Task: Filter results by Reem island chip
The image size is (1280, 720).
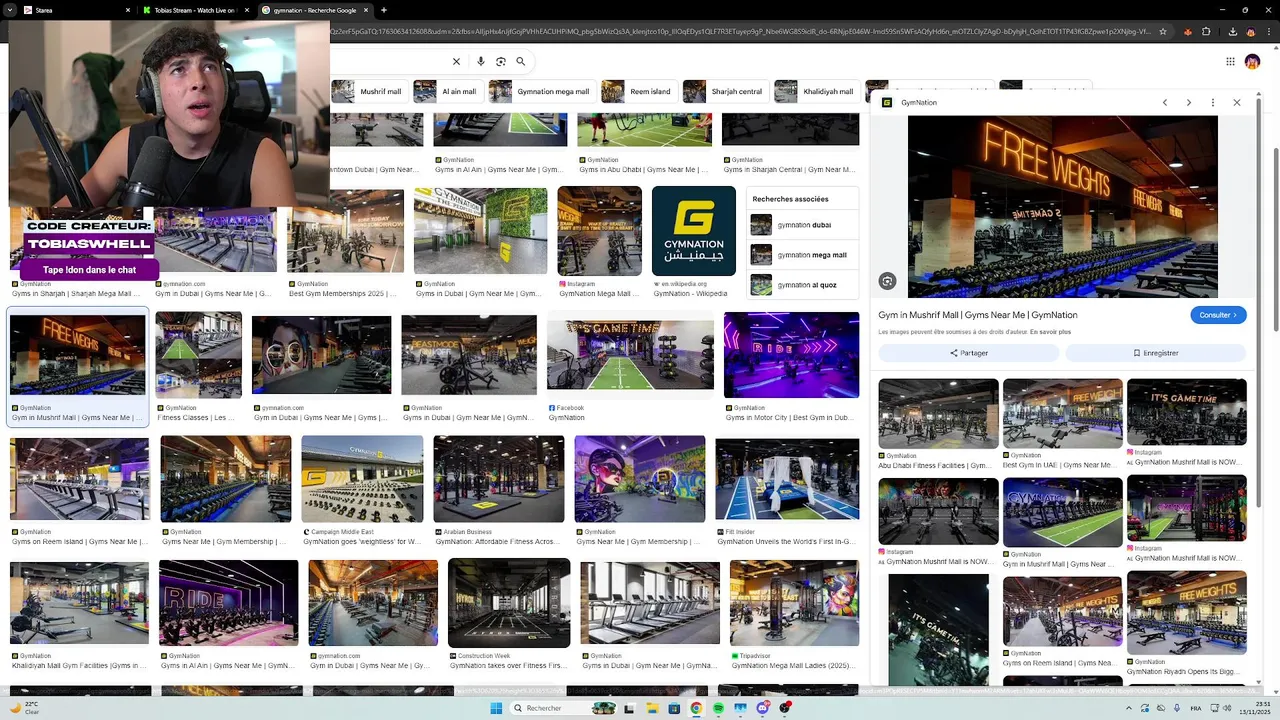Action: click(x=638, y=91)
